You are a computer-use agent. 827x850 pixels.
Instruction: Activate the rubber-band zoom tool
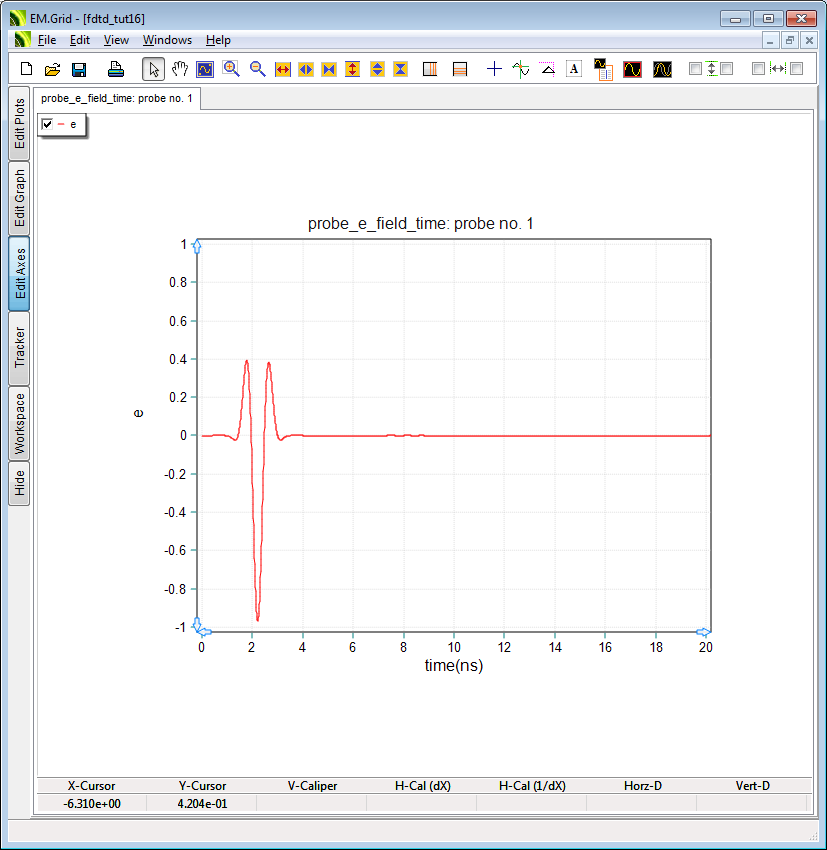click(205, 68)
